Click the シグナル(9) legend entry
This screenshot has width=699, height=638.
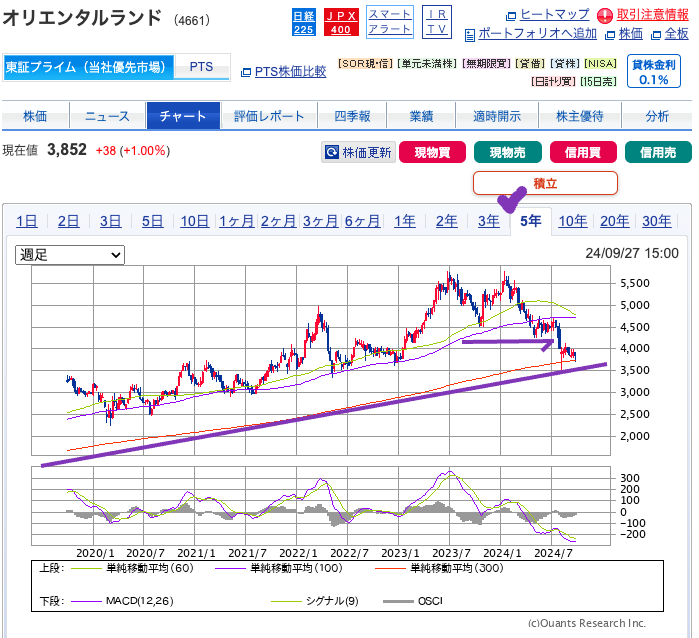click(x=315, y=601)
